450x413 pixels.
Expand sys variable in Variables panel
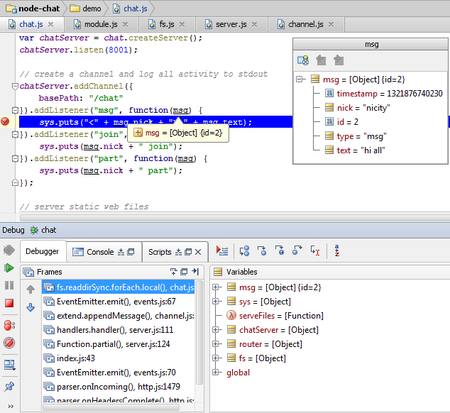(216, 301)
